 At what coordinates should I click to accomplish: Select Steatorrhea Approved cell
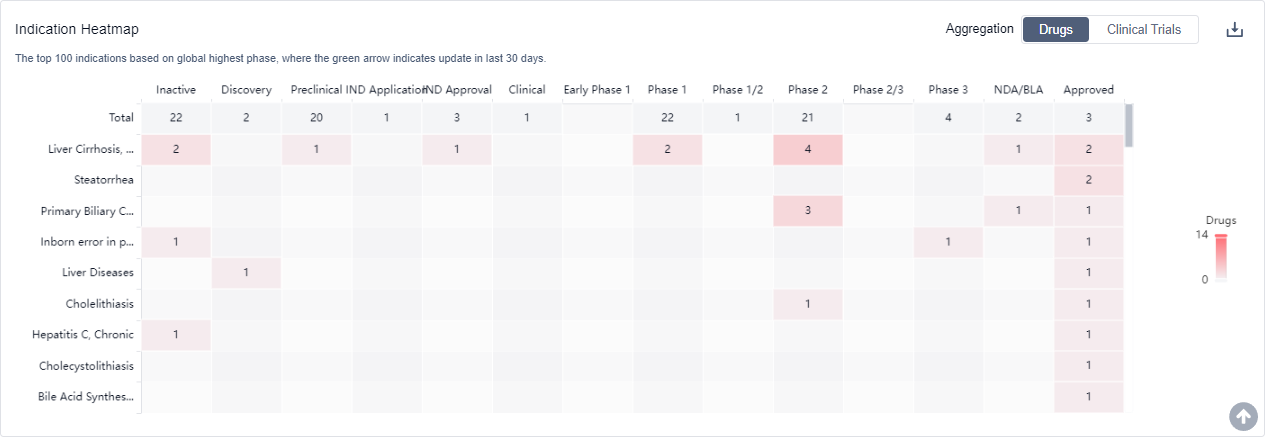(1088, 180)
